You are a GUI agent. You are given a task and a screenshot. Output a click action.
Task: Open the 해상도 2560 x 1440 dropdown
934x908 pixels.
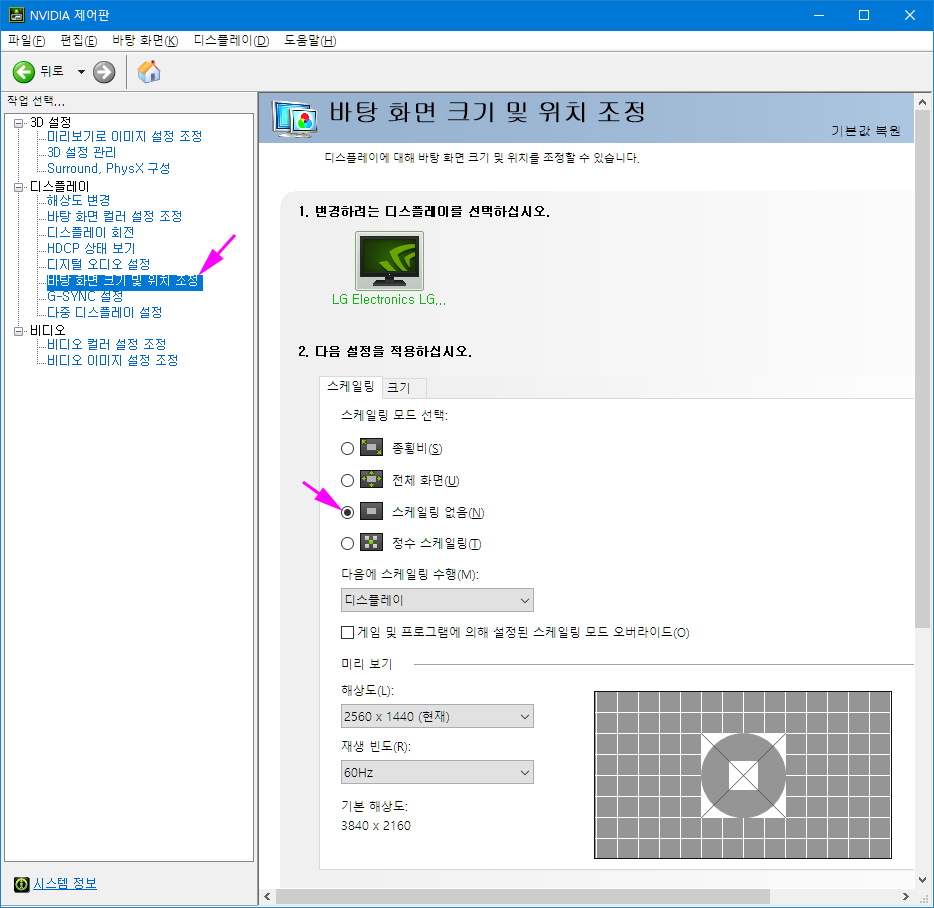(437, 716)
